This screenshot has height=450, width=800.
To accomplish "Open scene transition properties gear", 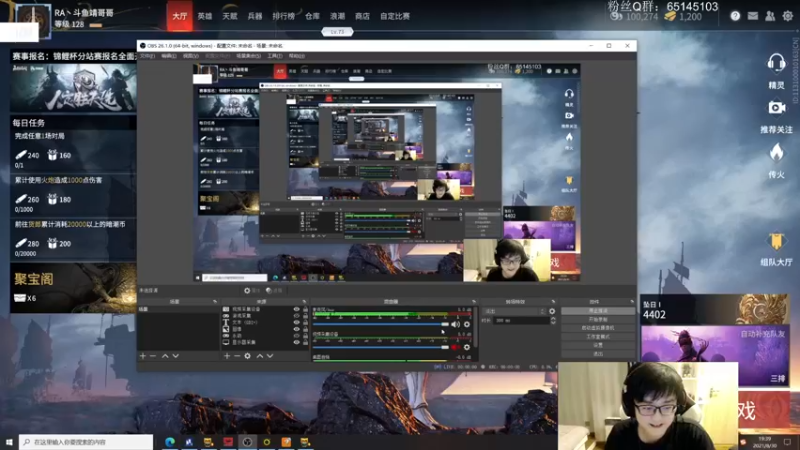I will point(552,311).
